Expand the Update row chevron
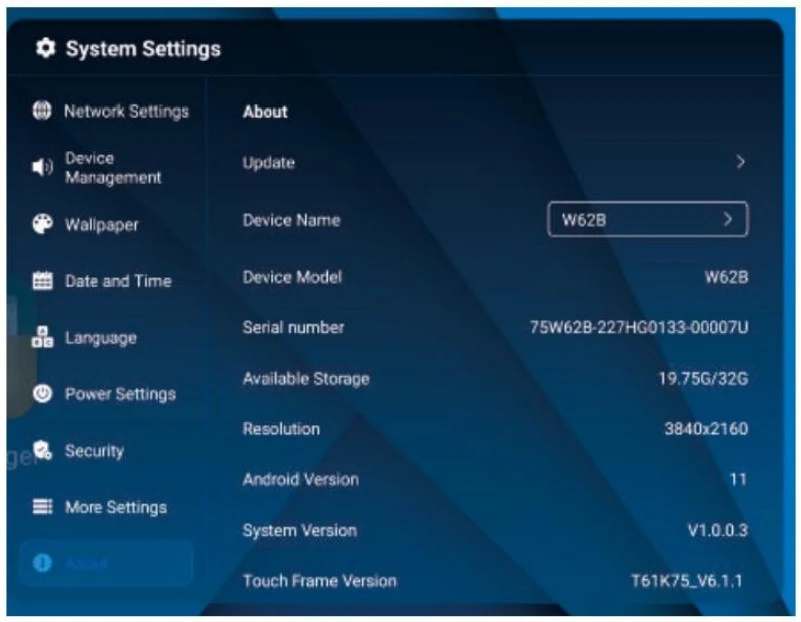Viewport: 801px width, 622px height. (740, 162)
